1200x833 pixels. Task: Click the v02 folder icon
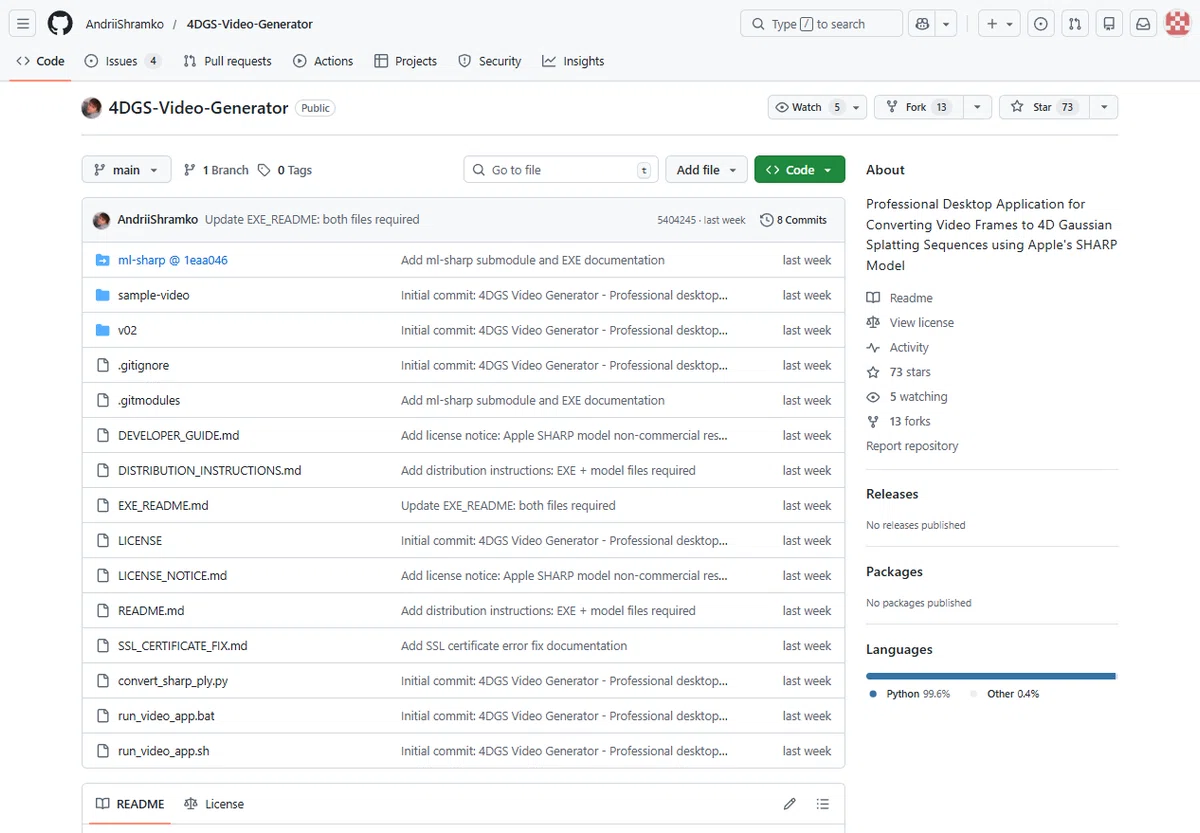[x=102, y=330]
